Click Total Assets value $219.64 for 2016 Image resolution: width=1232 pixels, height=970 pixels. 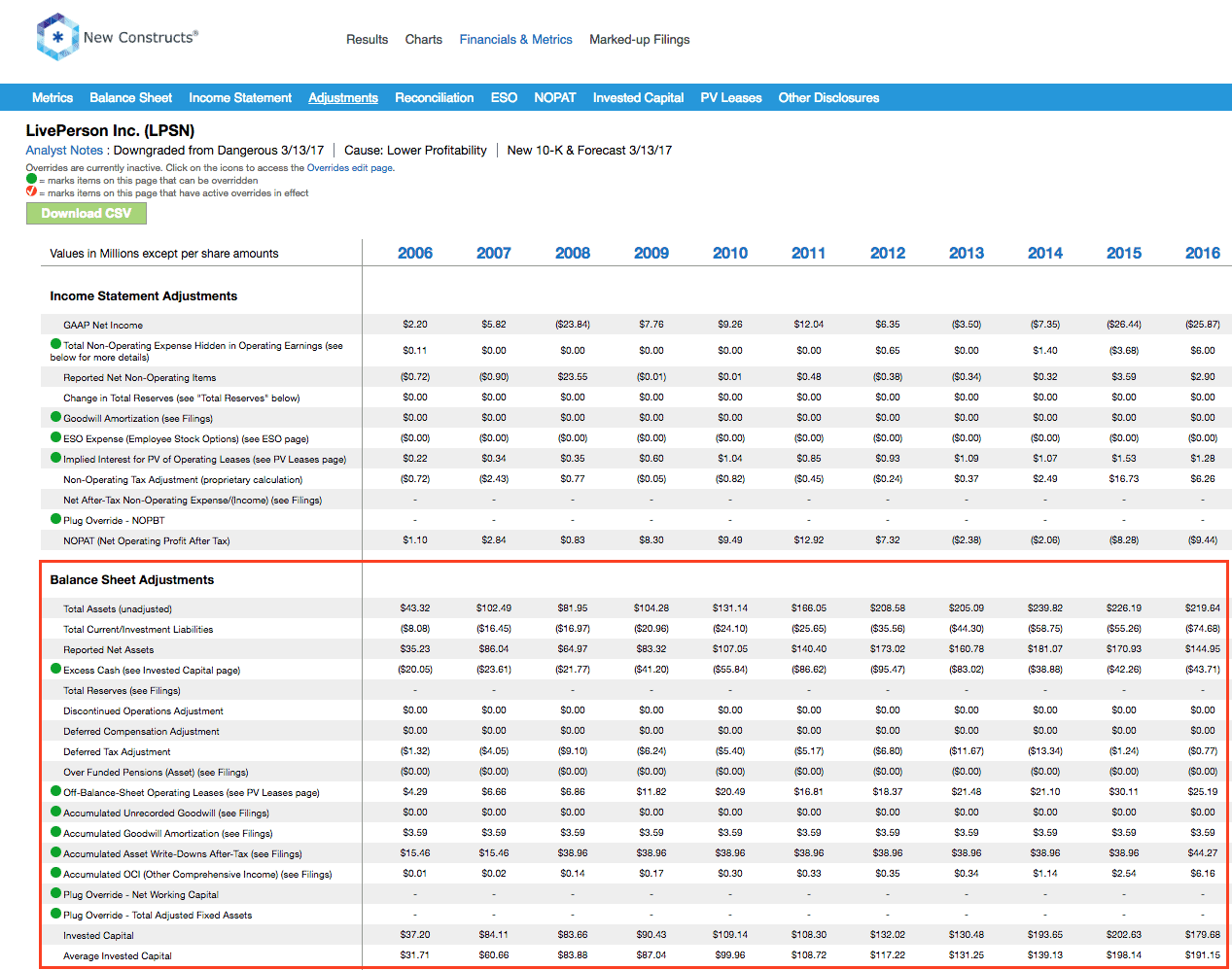click(x=1203, y=607)
